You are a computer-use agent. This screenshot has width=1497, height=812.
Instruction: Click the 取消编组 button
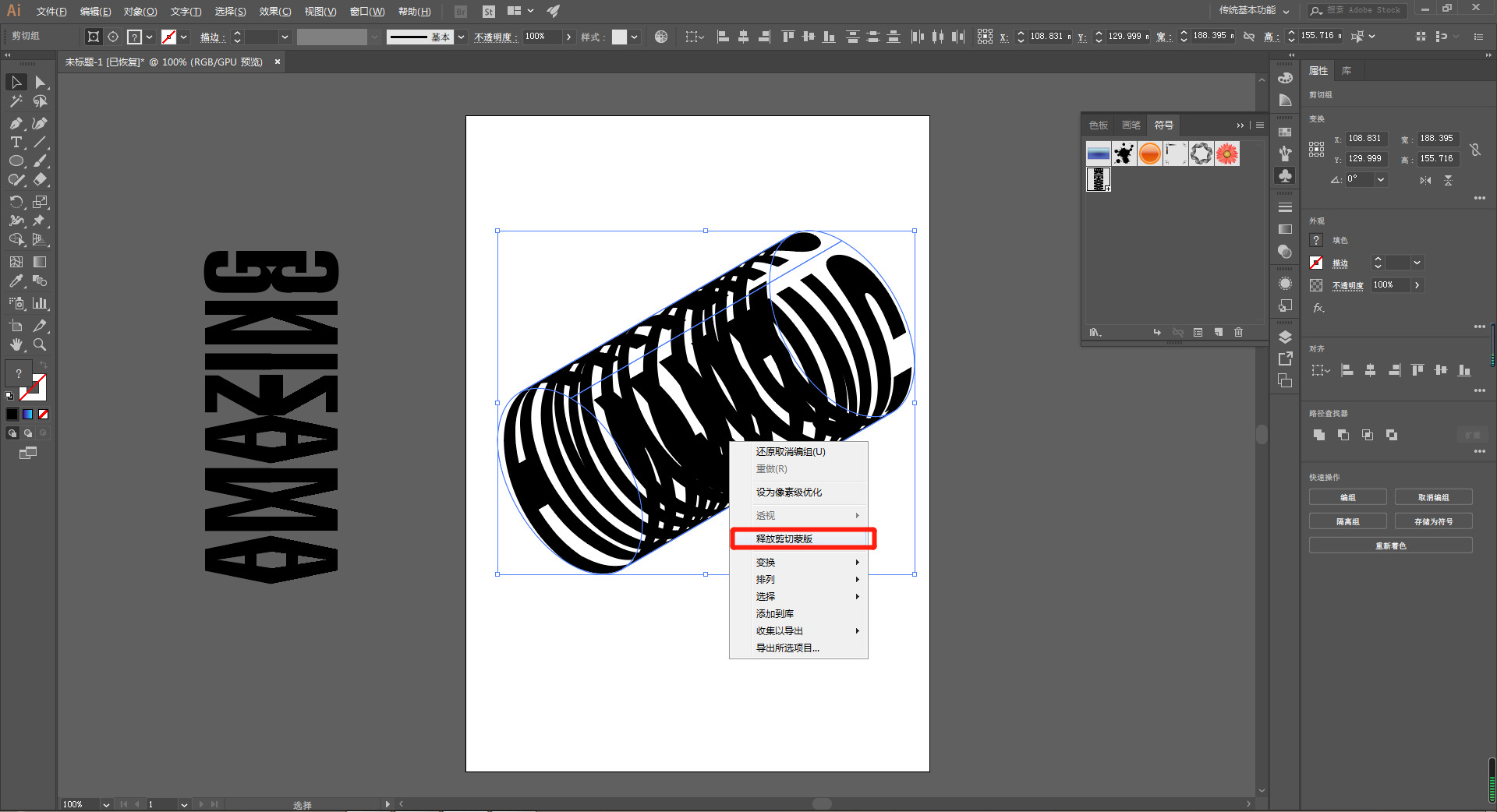point(1432,497)
